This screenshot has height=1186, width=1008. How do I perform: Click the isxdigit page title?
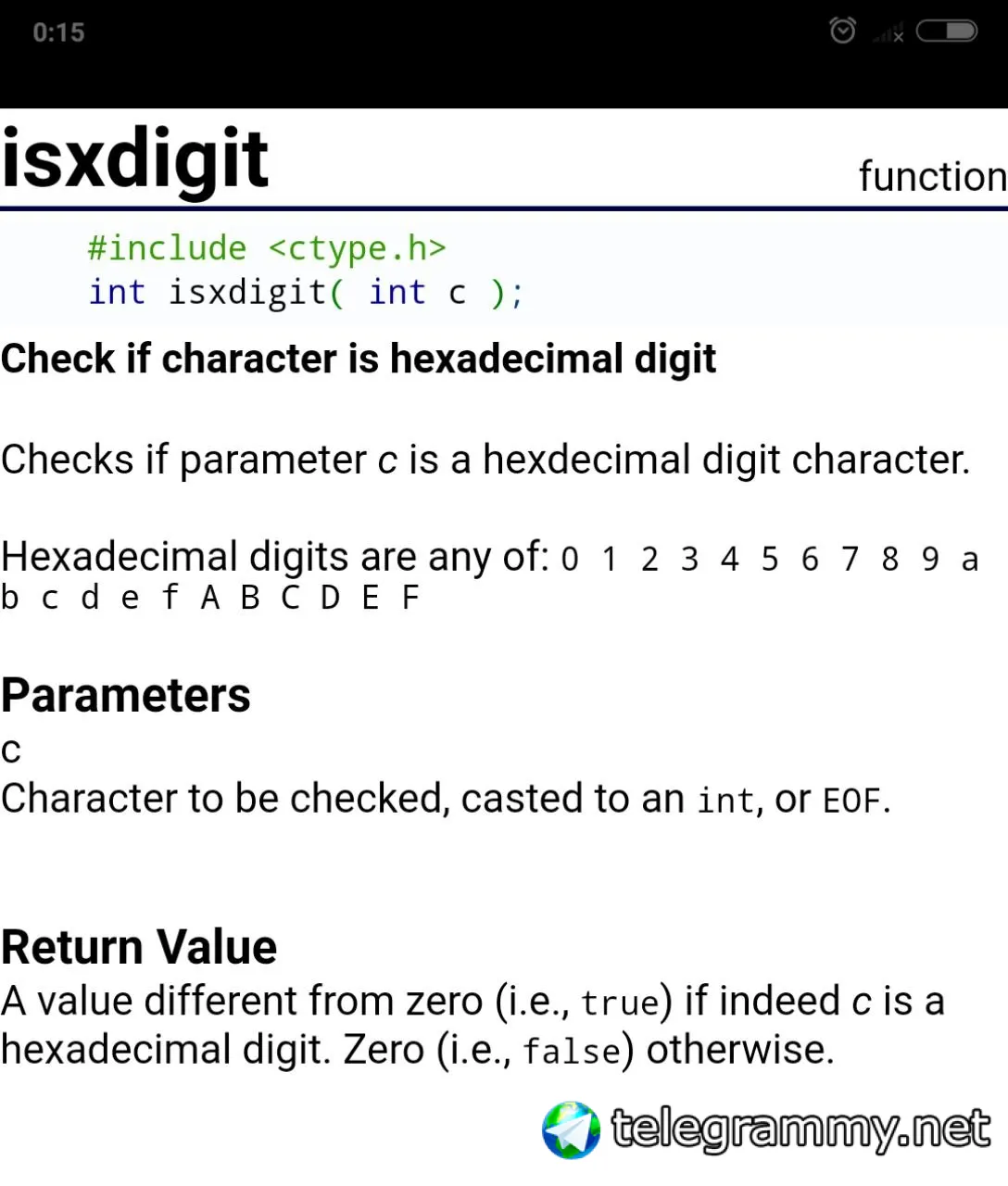pos(135,158)
